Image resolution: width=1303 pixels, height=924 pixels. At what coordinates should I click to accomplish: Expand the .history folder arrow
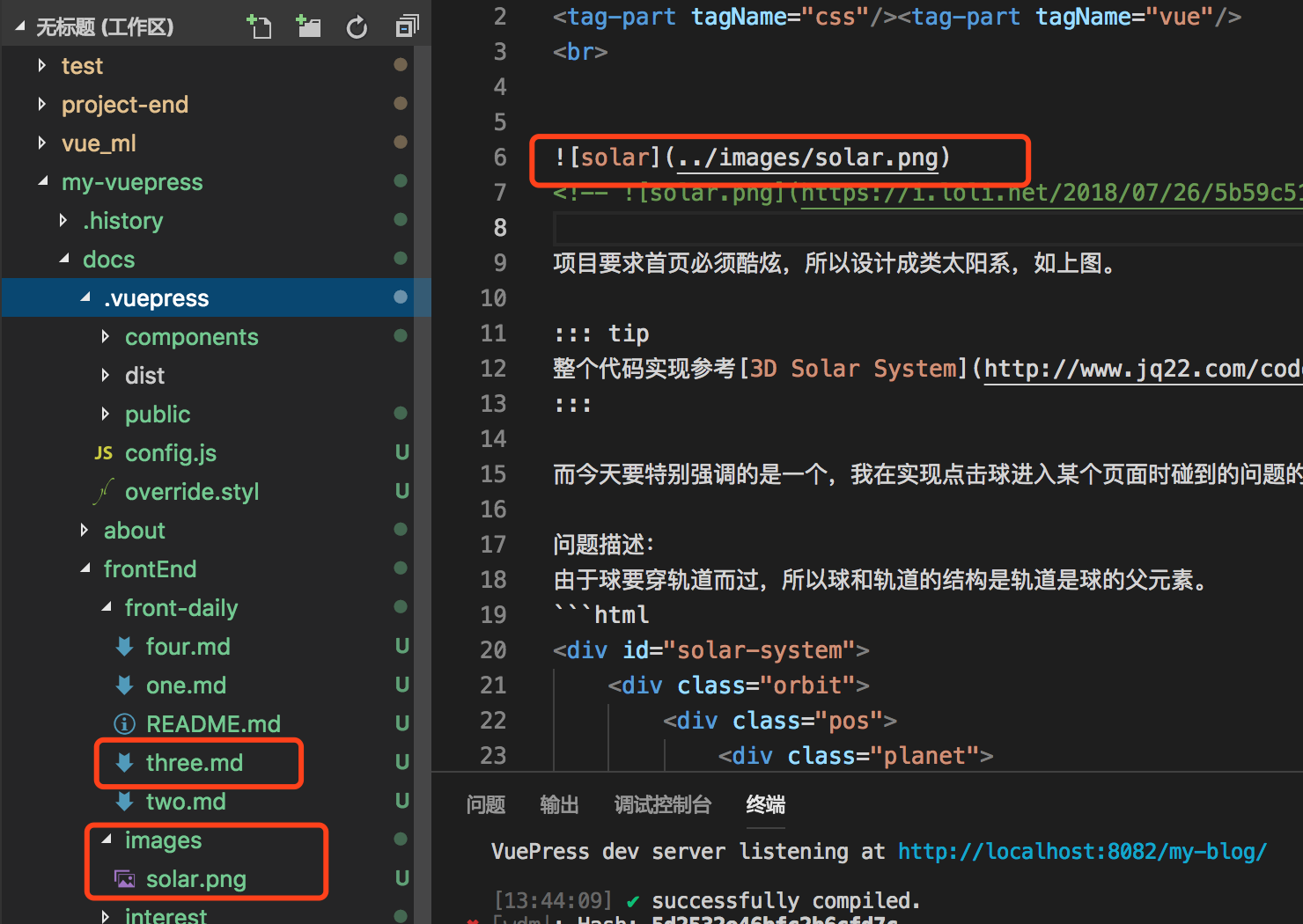point(63,220)
